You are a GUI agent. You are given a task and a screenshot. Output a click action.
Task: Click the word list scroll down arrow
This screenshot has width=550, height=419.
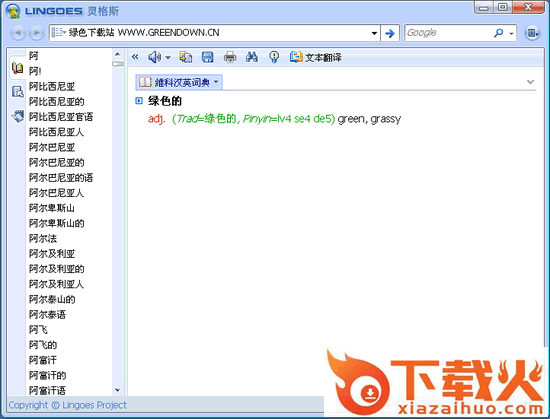tap(118, 390)
